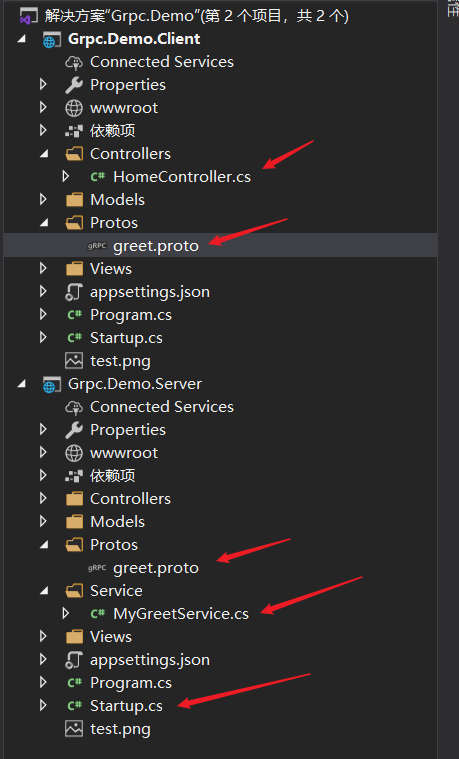Click the Visual Studio solution icon at the top
Viewport: 459px width, 759px height.
(28, 16)
